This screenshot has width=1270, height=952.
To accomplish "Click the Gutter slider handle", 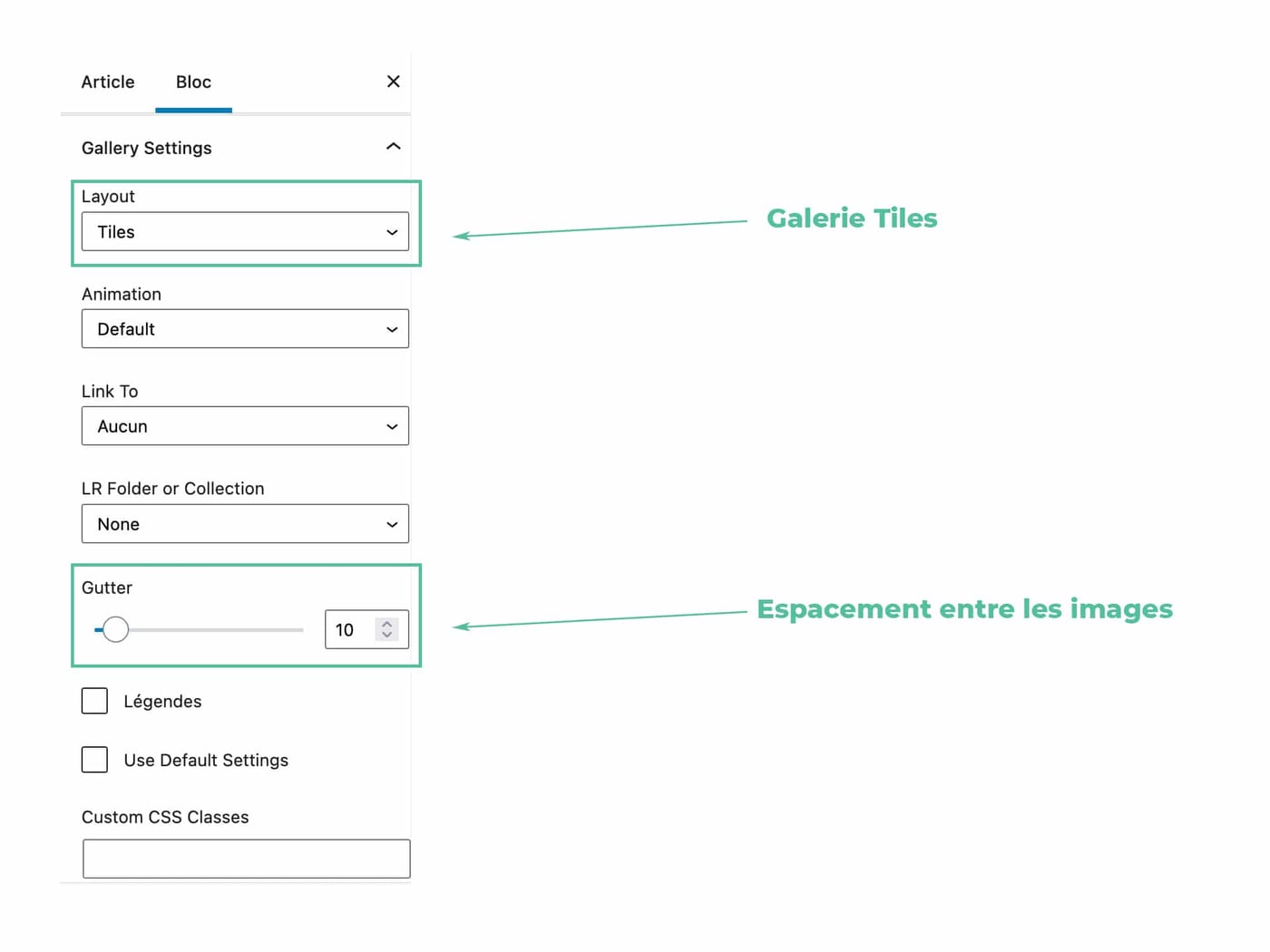I will [115, 629].
